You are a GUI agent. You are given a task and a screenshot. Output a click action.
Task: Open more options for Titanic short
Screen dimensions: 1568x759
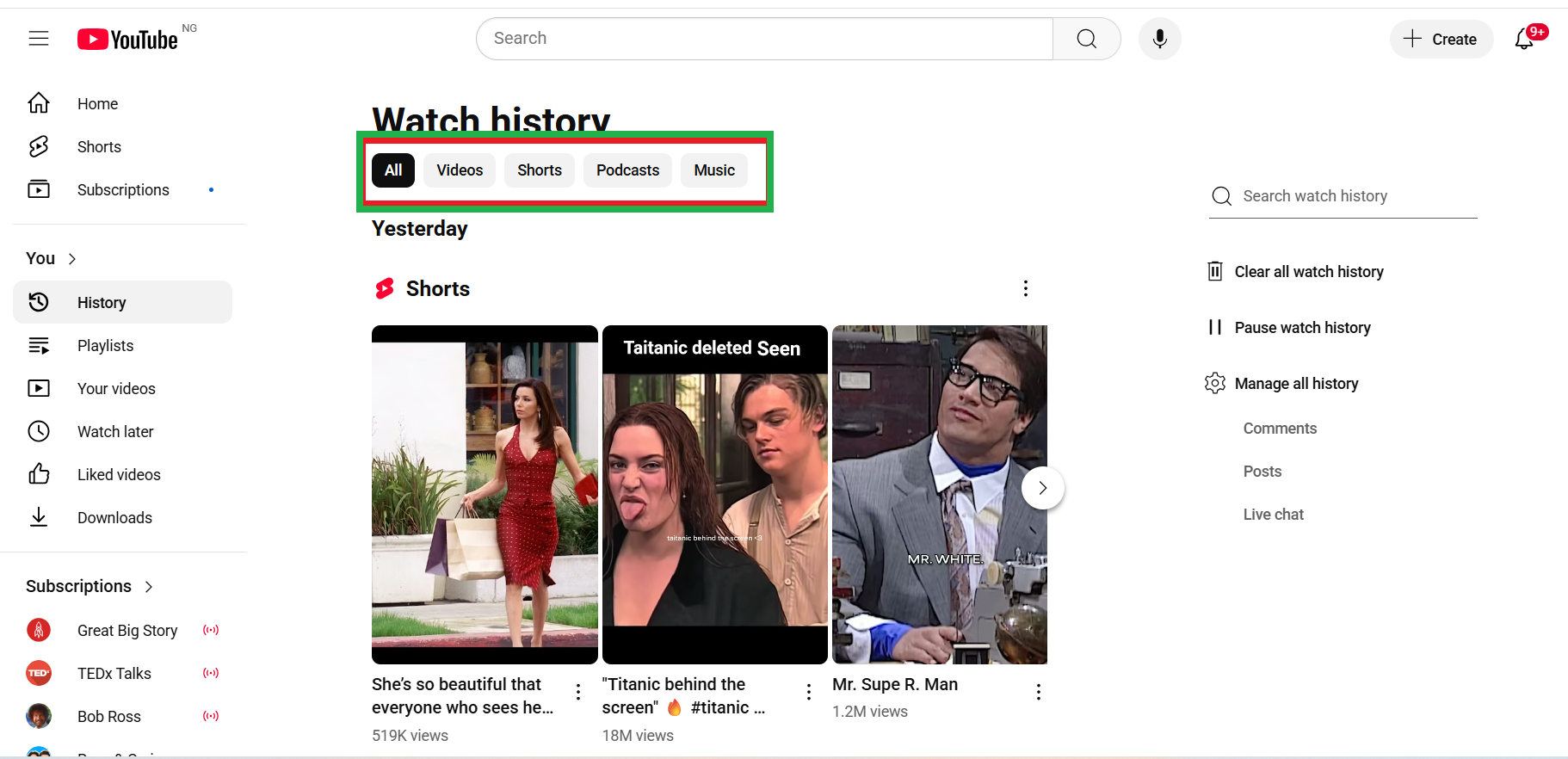point(808,691)
